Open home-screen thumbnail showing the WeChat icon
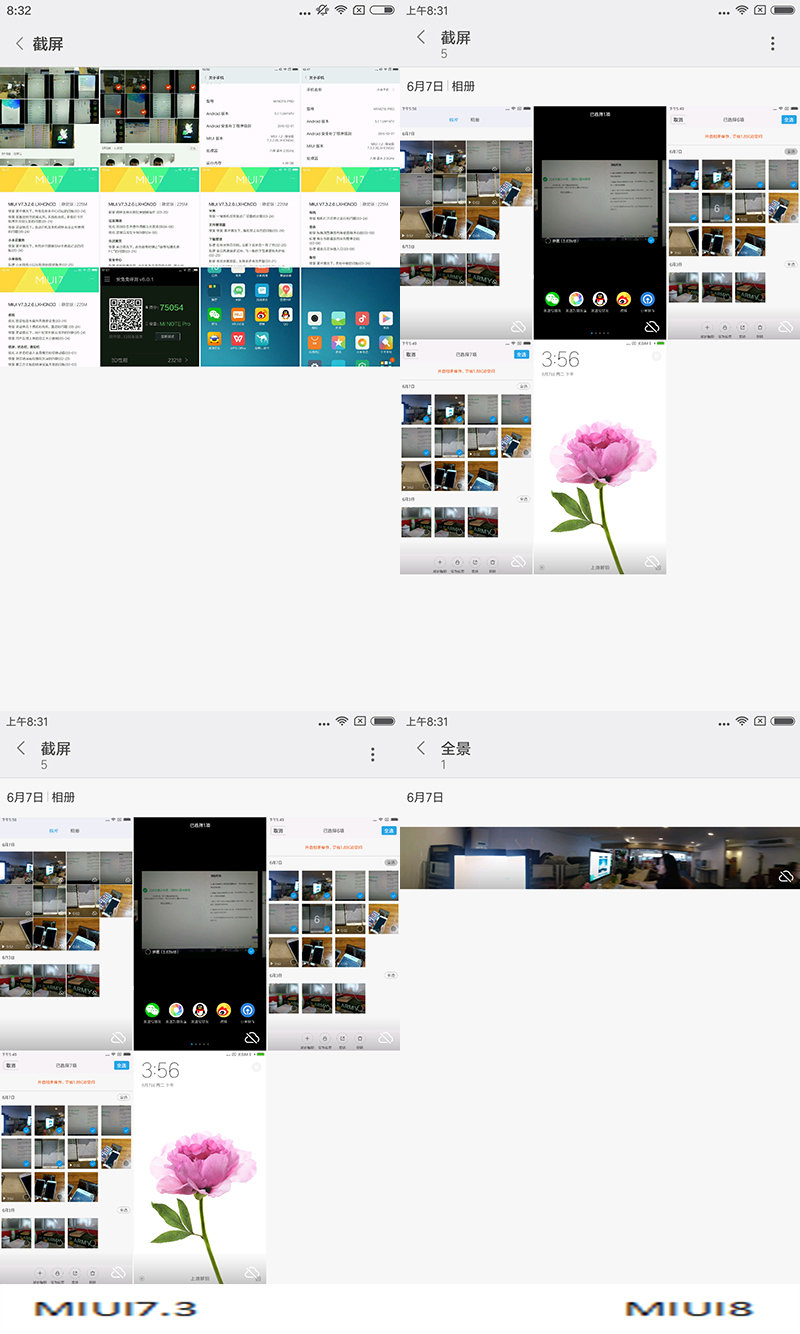 (249, 317)
